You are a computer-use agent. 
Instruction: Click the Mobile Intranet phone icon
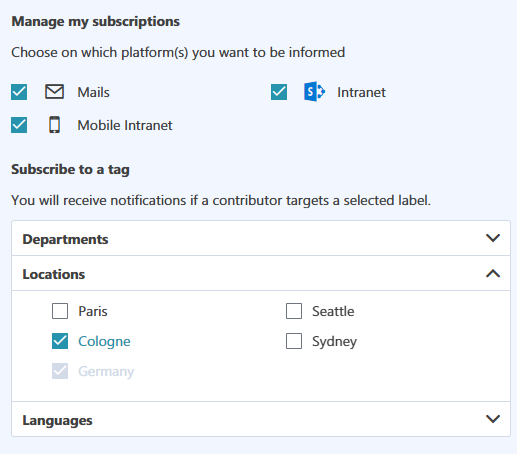(x=55, y=125)
